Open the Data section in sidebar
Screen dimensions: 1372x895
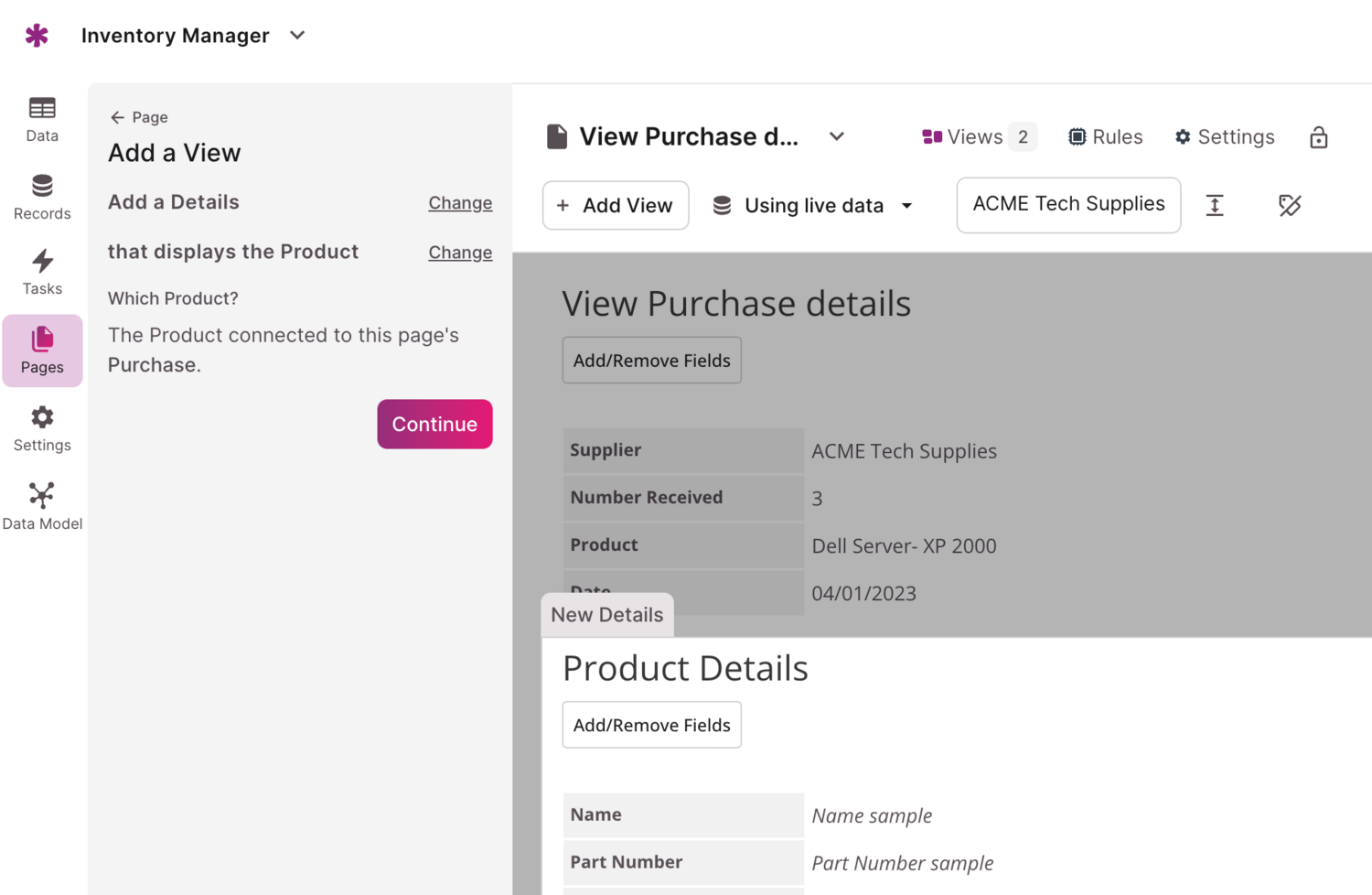42,119
